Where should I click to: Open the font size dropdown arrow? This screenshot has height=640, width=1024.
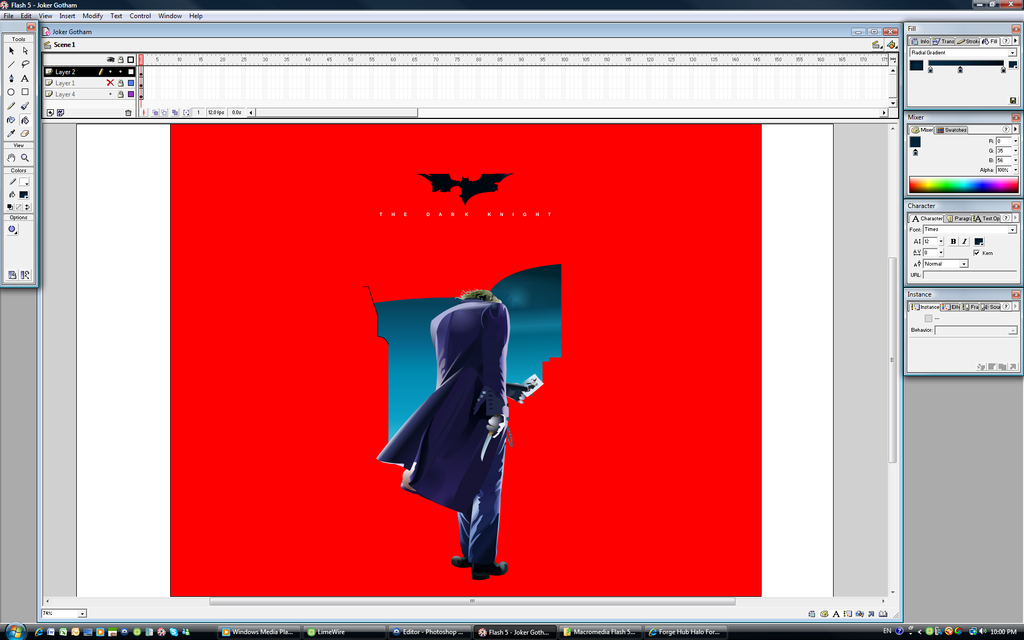pos(940,242)
